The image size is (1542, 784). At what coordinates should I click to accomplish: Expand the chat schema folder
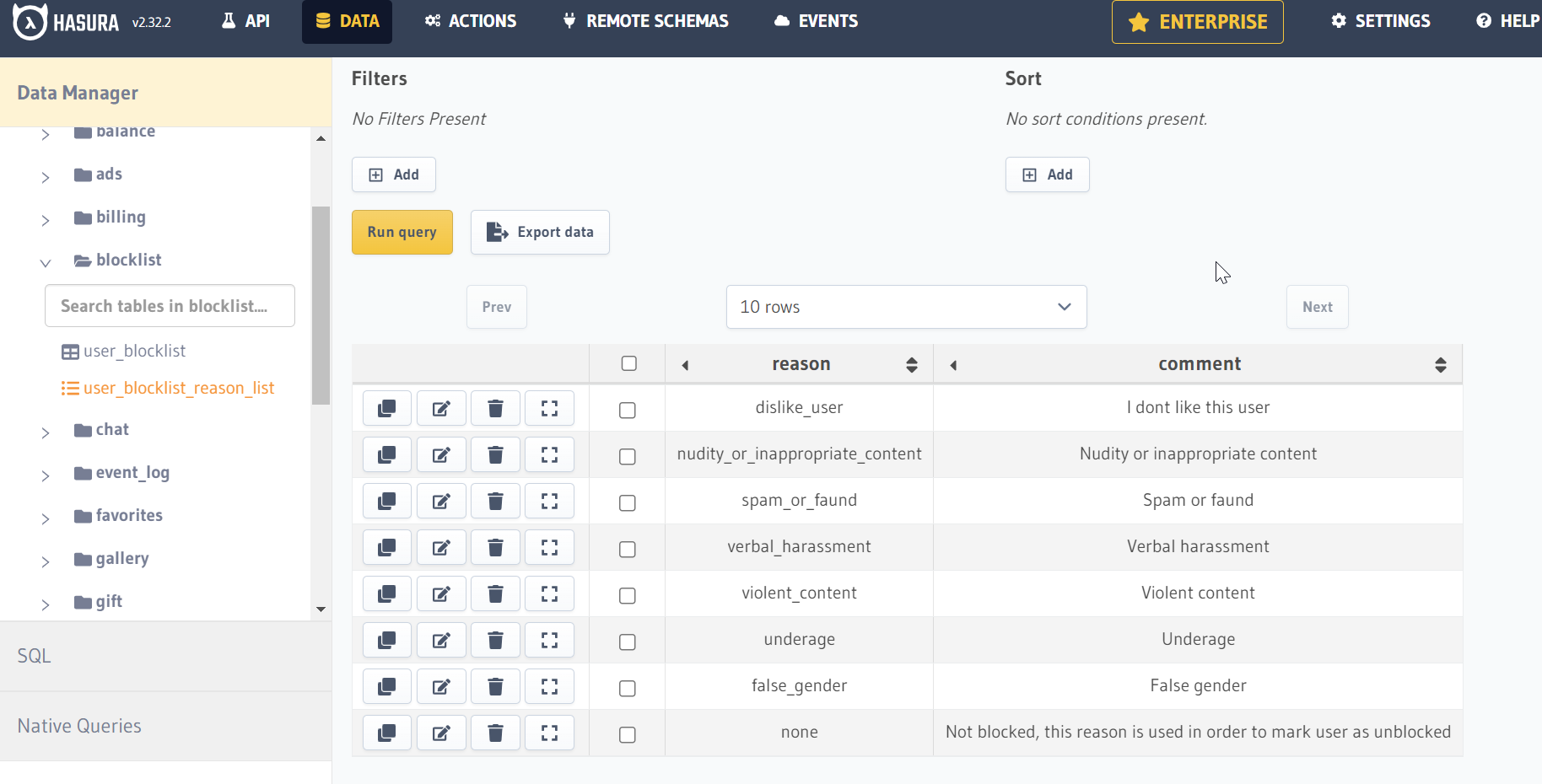tap(46, 432)
